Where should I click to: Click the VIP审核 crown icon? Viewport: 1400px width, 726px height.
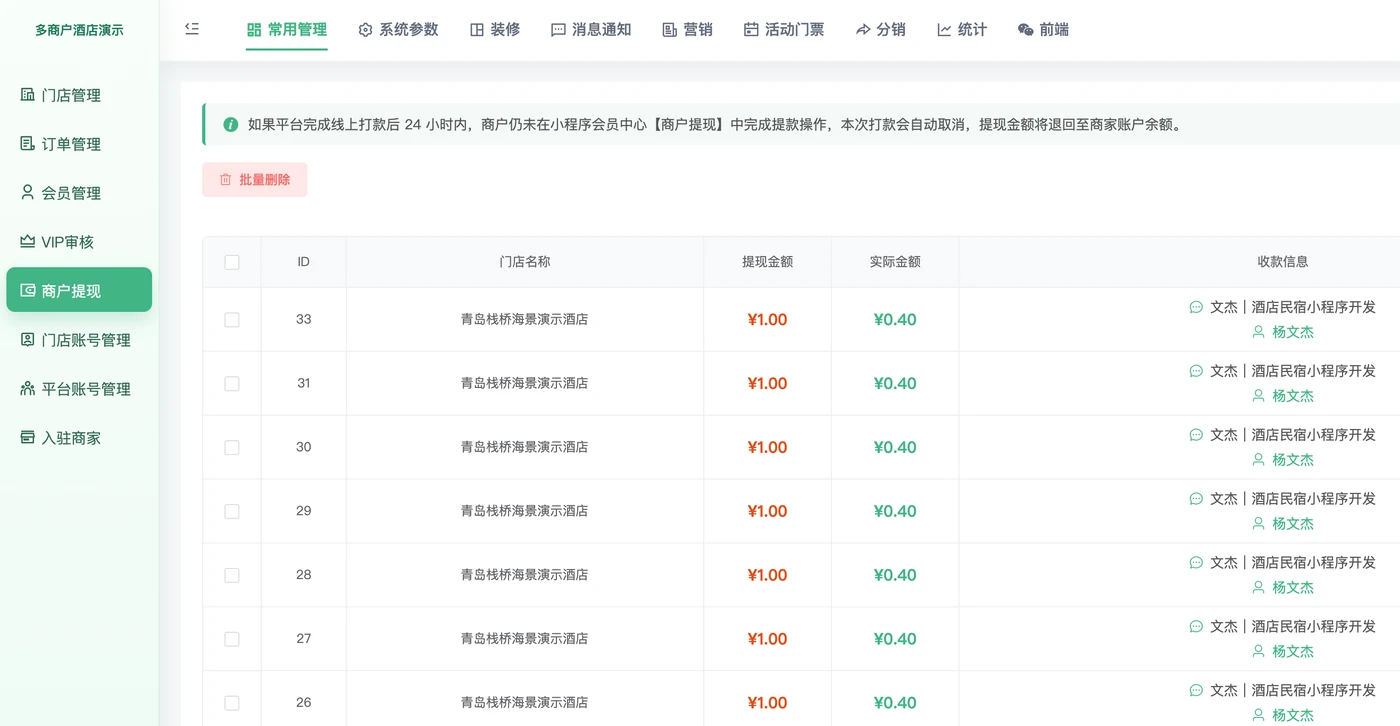(x=28, y=241)
